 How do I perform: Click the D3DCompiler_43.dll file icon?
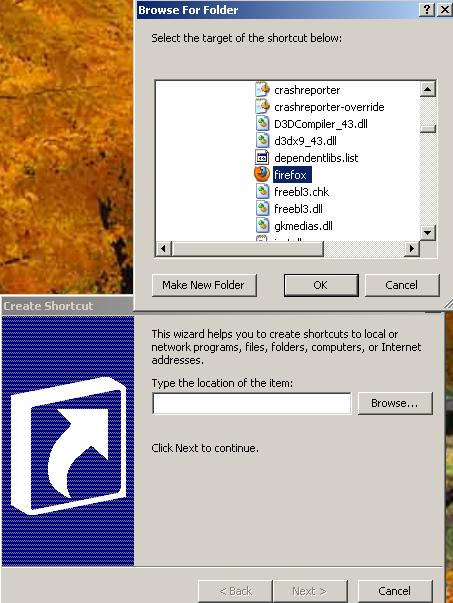[262, 123]
